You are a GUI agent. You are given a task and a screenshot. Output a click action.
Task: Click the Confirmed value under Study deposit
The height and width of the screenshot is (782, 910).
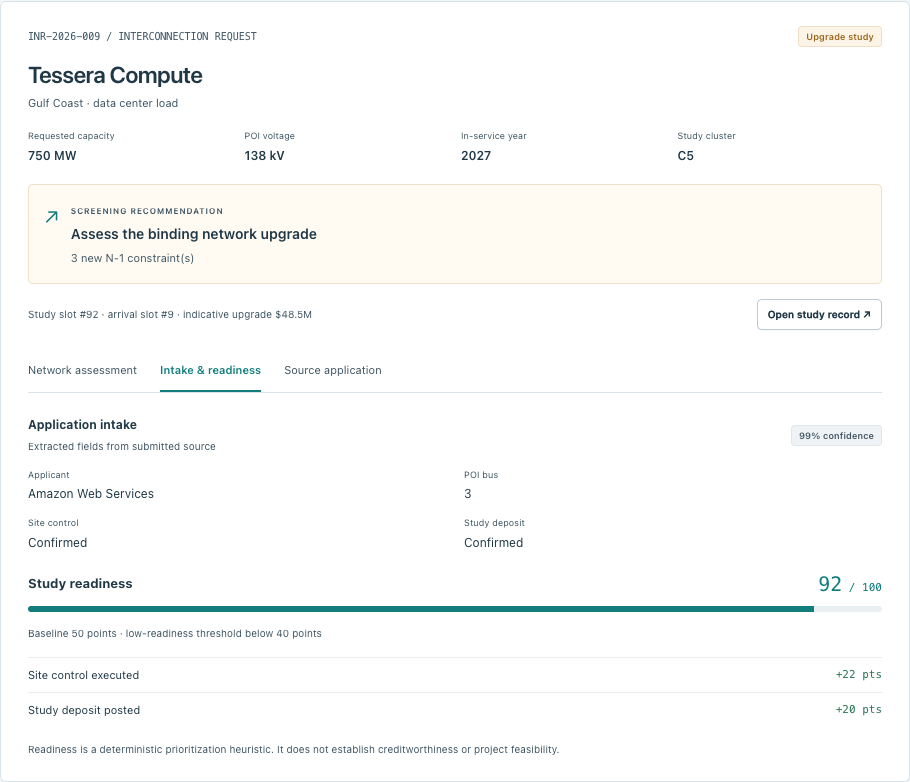point(493,543)
